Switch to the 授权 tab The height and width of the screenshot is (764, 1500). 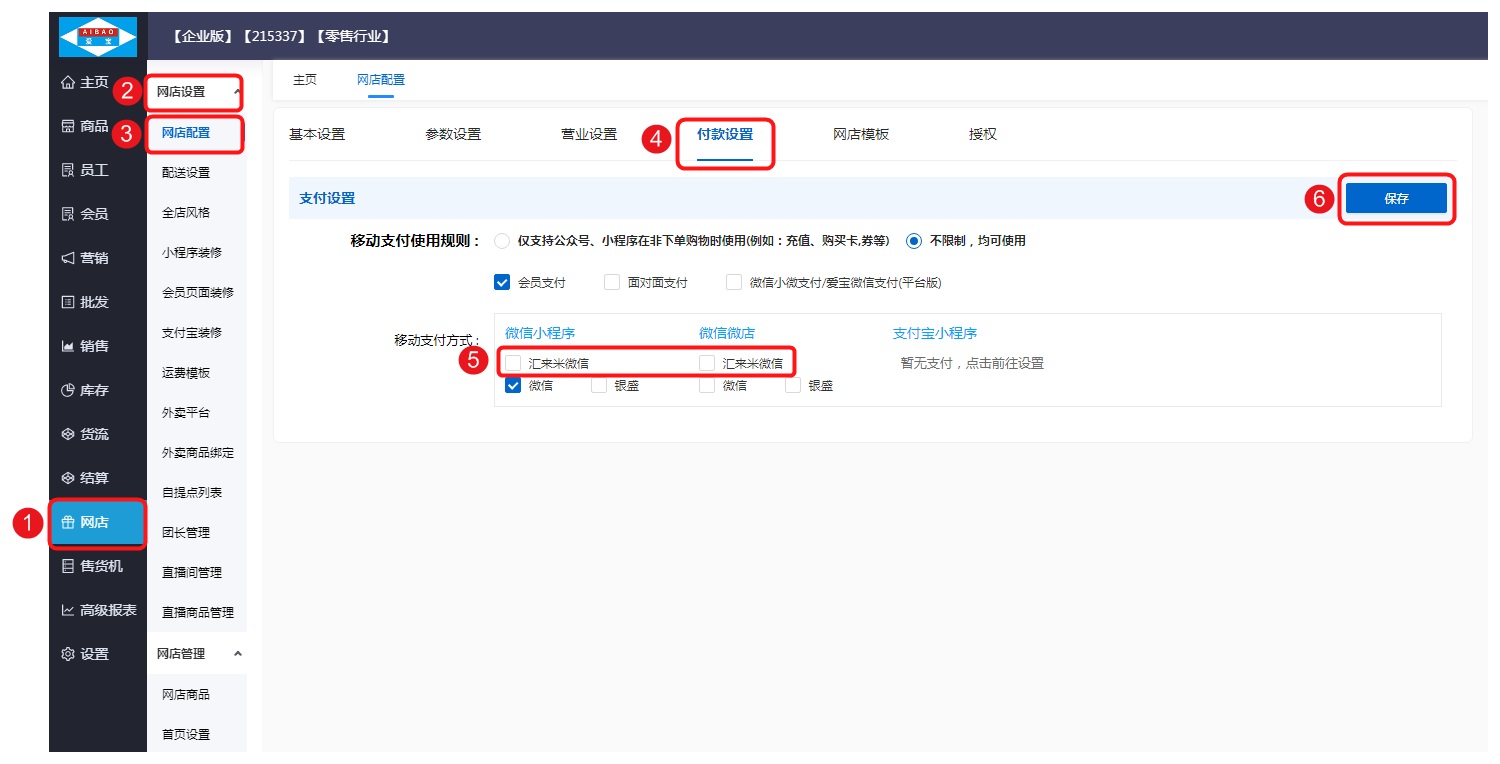(983, 134)
